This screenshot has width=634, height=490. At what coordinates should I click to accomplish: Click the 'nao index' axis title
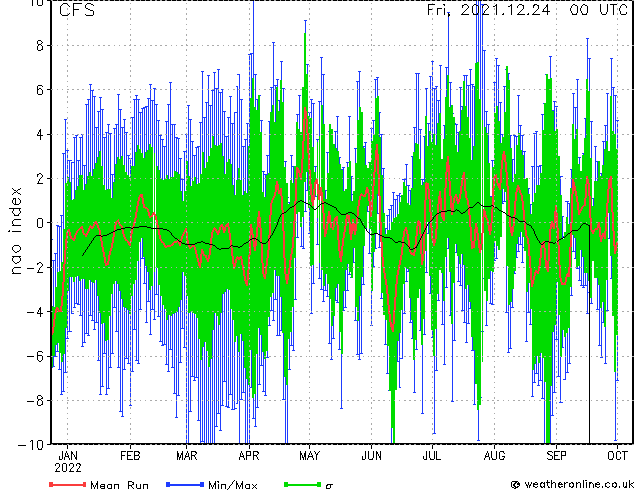tap(15, 231)
